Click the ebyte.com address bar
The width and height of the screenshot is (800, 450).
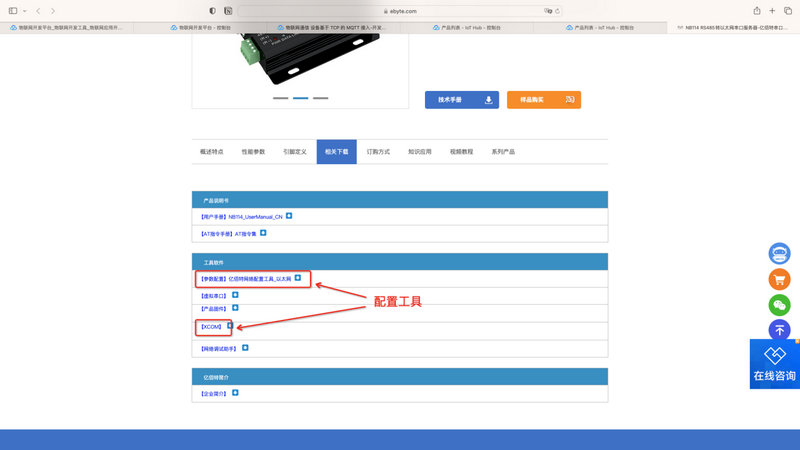coord(400,11)
